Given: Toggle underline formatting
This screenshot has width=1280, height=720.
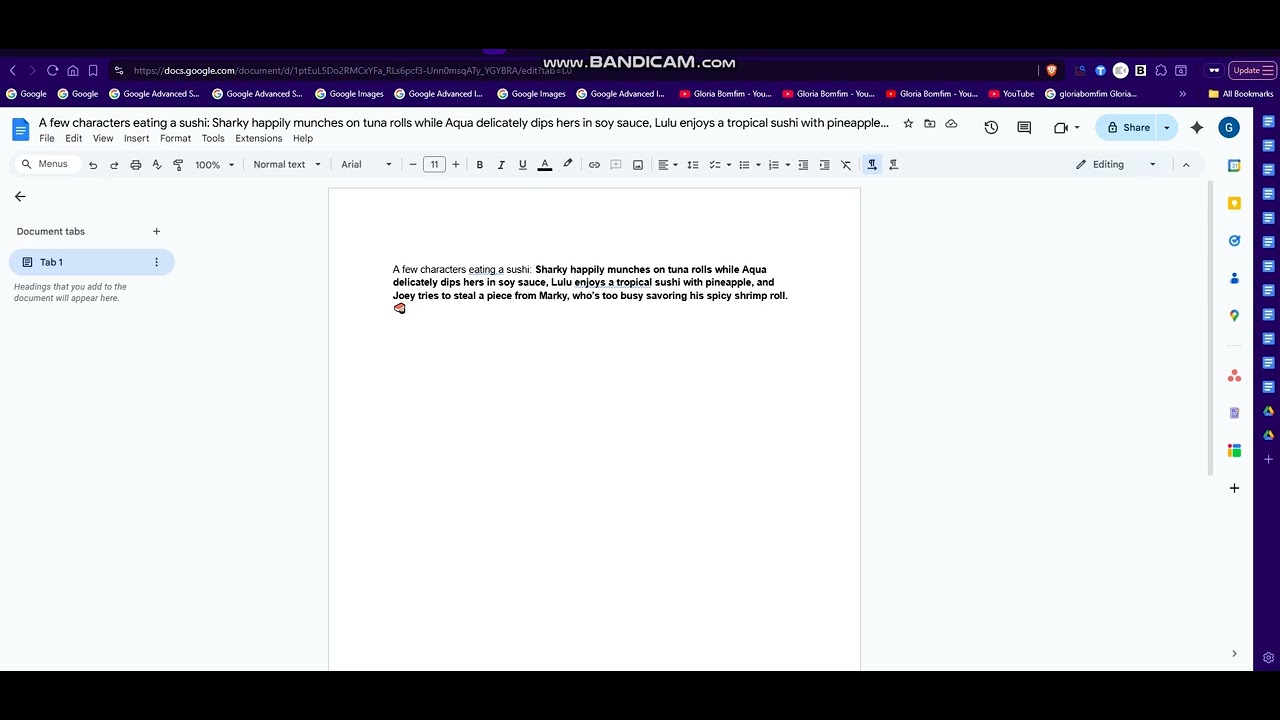Looking at the screenshot, I should point(522,165).
